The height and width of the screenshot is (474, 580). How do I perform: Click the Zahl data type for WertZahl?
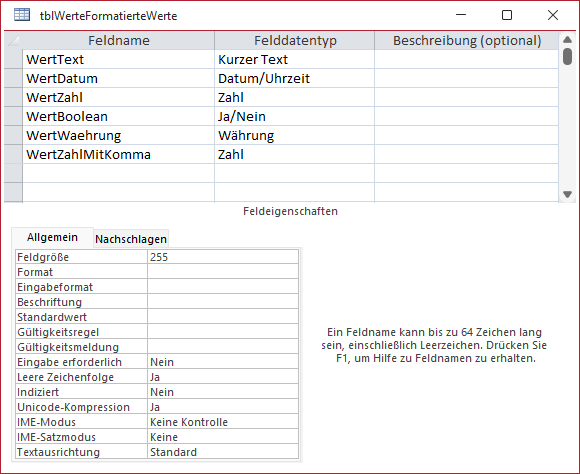coord(294,97)
